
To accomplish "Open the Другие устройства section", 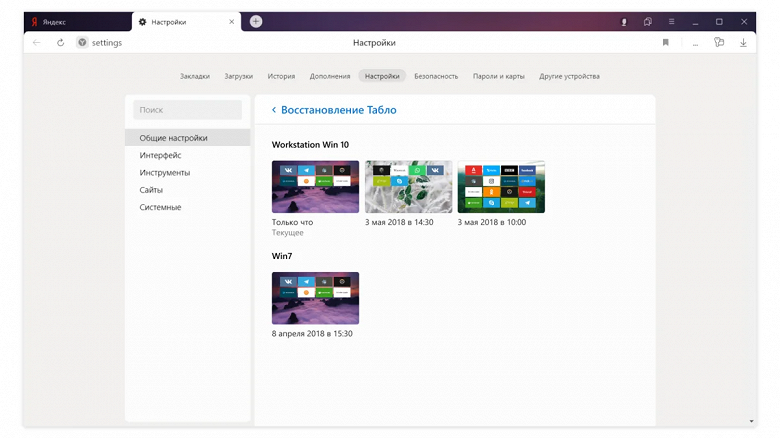I will click(569, 76).
